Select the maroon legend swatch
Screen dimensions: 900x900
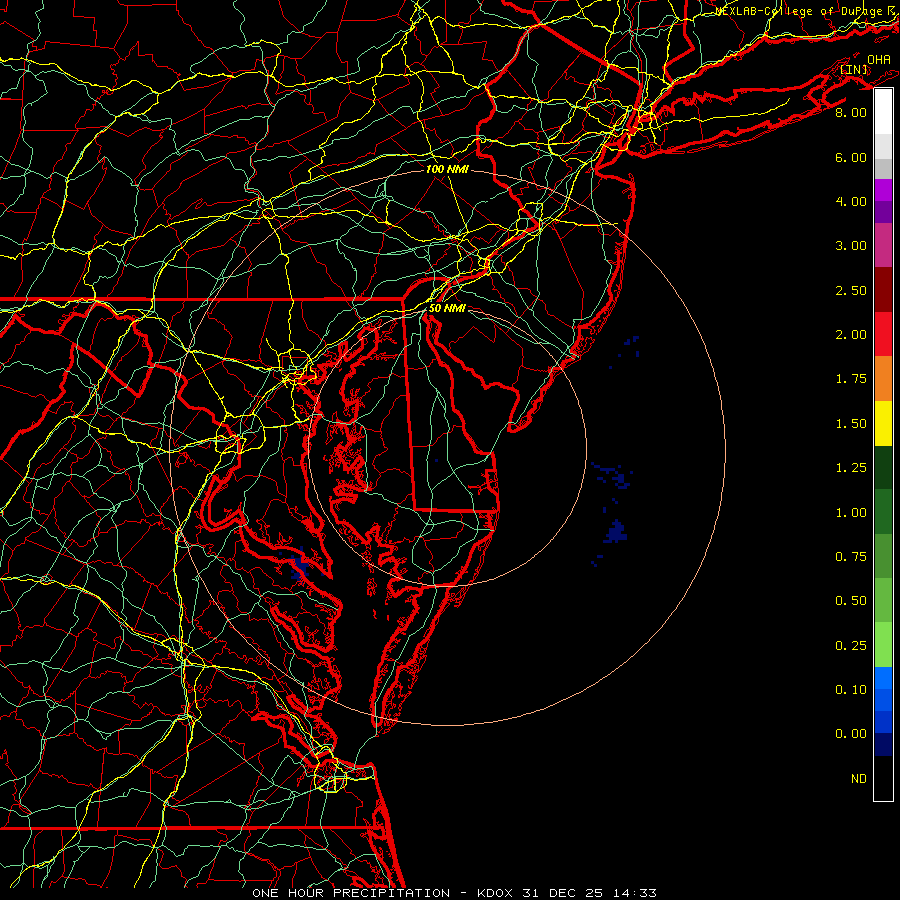pyautogui.click(x=883, y=290)
